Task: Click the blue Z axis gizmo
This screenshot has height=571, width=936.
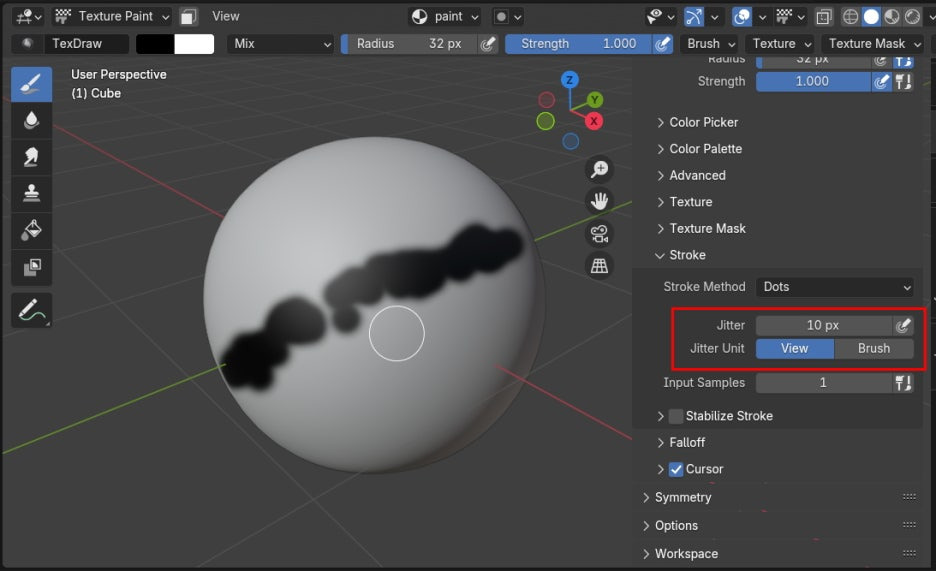Action: click(569, 79)
